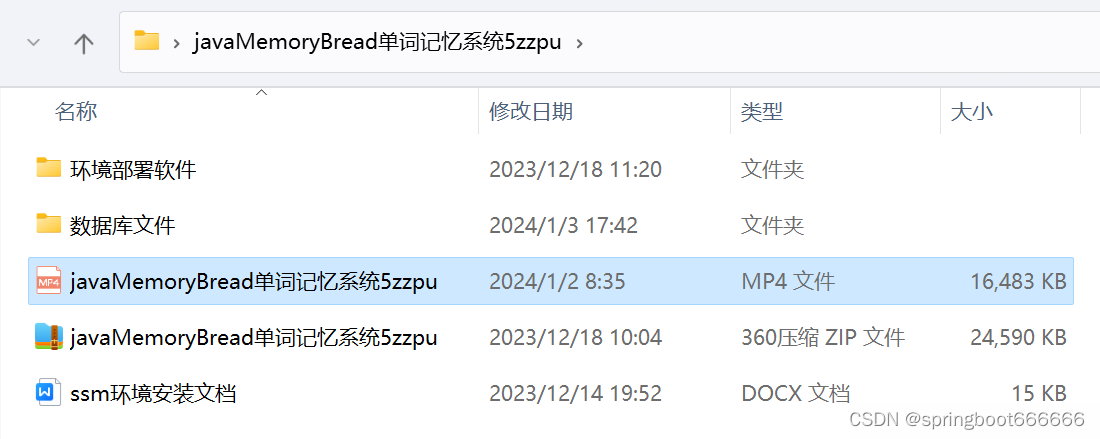Sort by 类型 column header

[x=762, y=112]
